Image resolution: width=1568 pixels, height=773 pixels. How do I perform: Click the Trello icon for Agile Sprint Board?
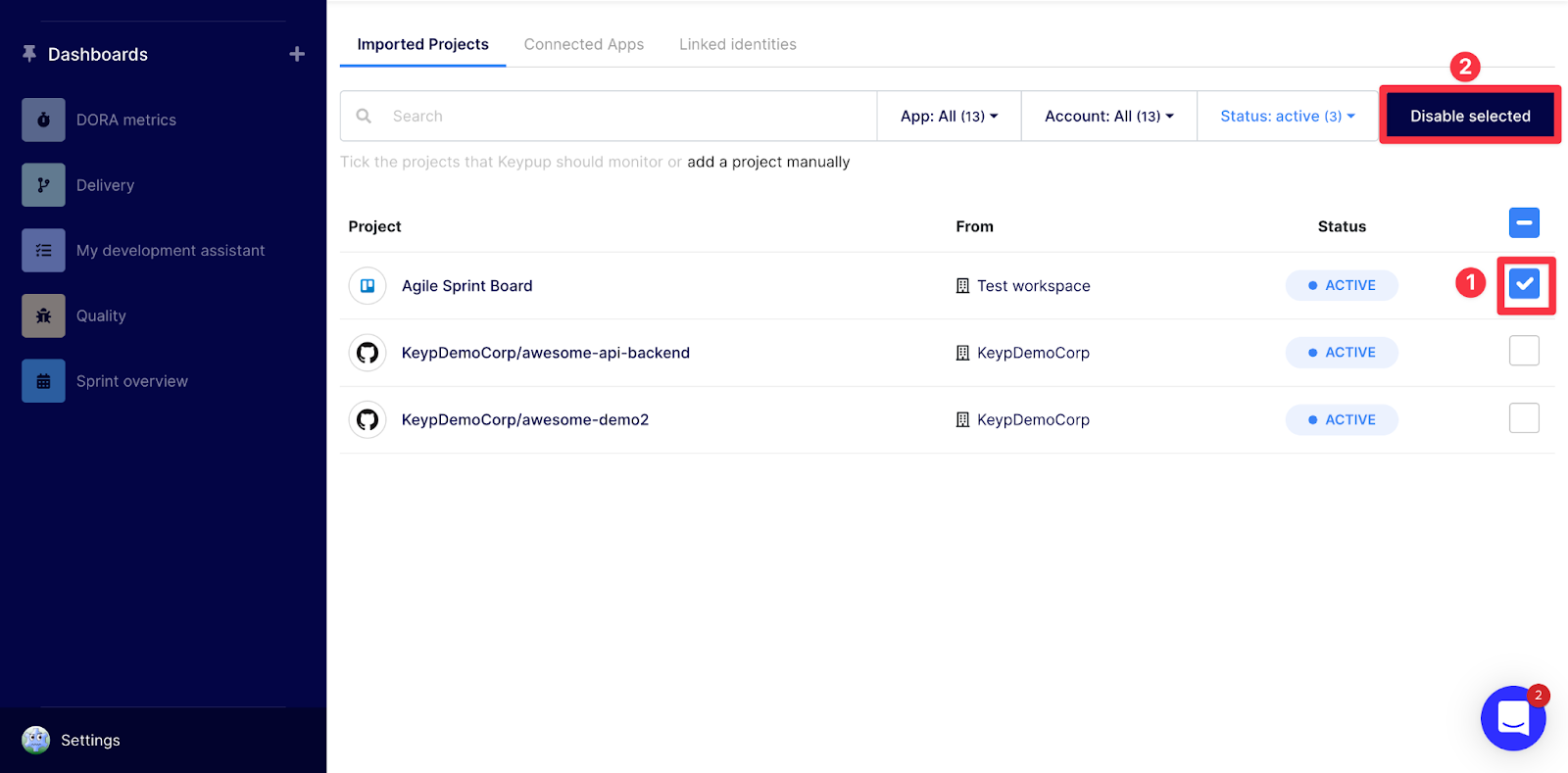pos(367,286)
